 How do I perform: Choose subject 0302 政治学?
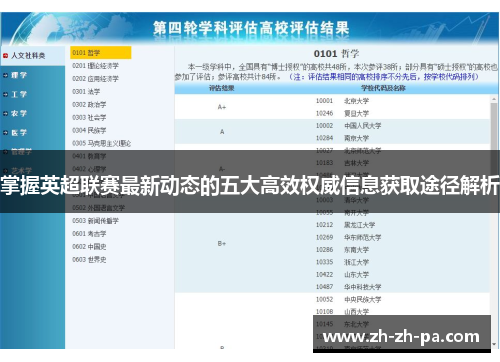(89, 105)
